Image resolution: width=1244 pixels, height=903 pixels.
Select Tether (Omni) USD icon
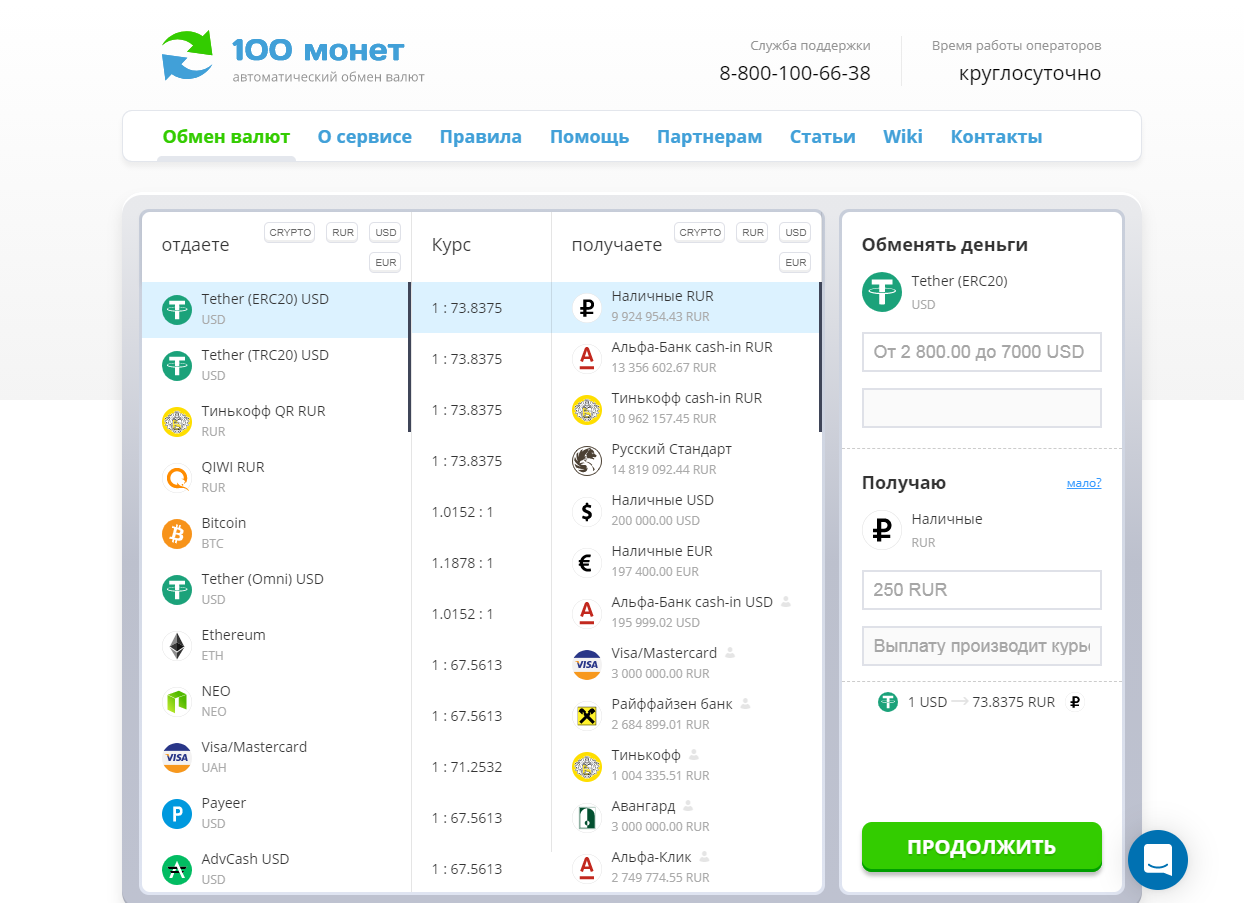tap(177, 590)
